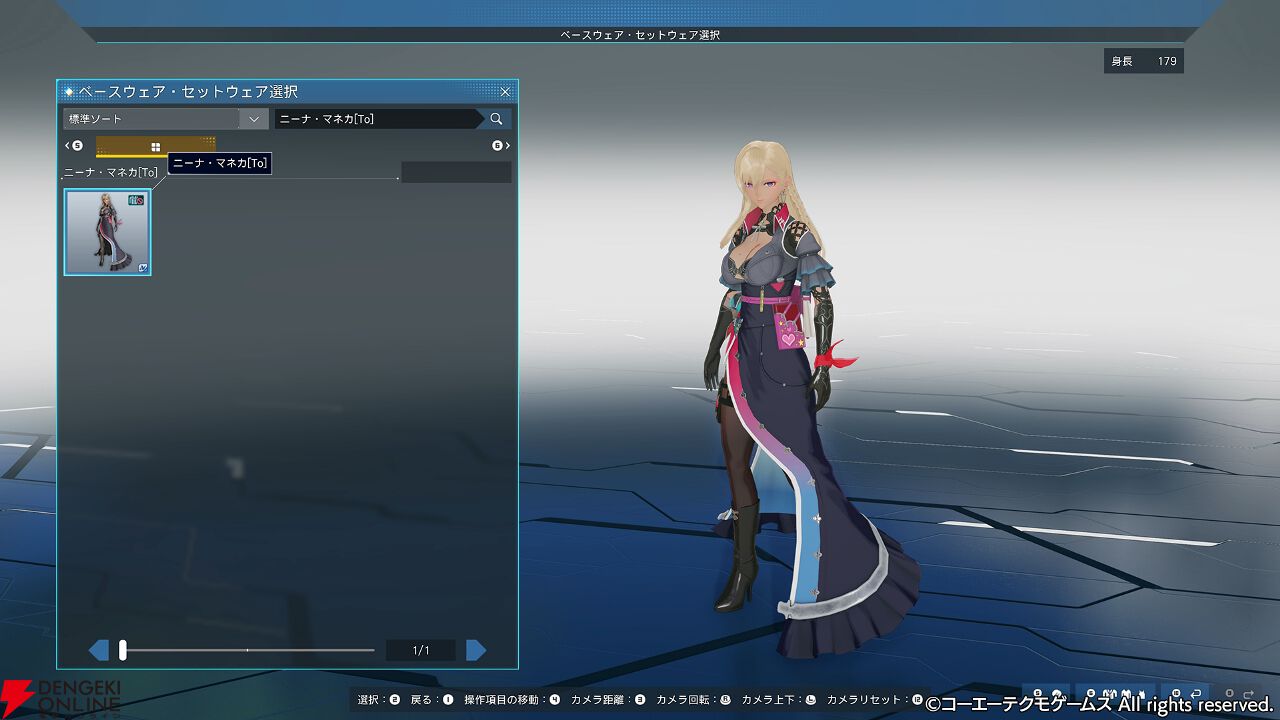The height and width of the screenshot is (720, 1280).
Task: Switch to the next category tab arrow
Action: (x=501, y=146)
